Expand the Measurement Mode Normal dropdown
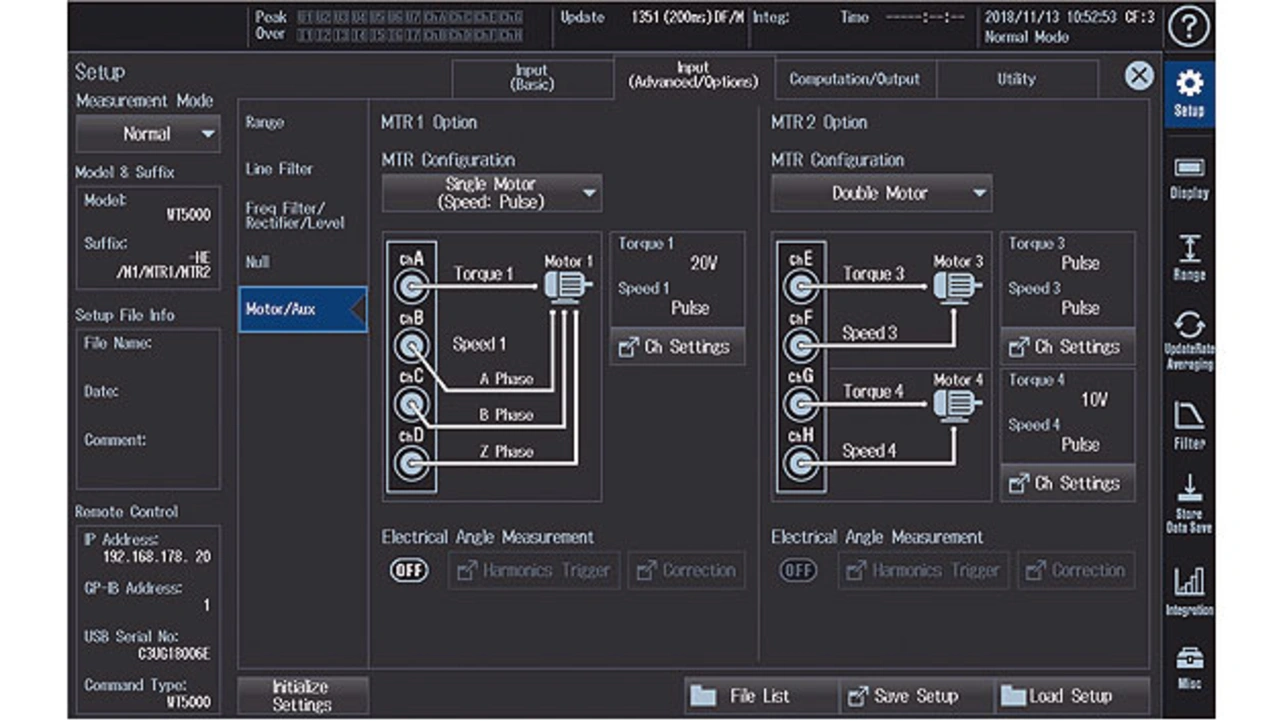The height and width of the screenshot is (721, 1280). pyautogui.click(x=148, y=134)
